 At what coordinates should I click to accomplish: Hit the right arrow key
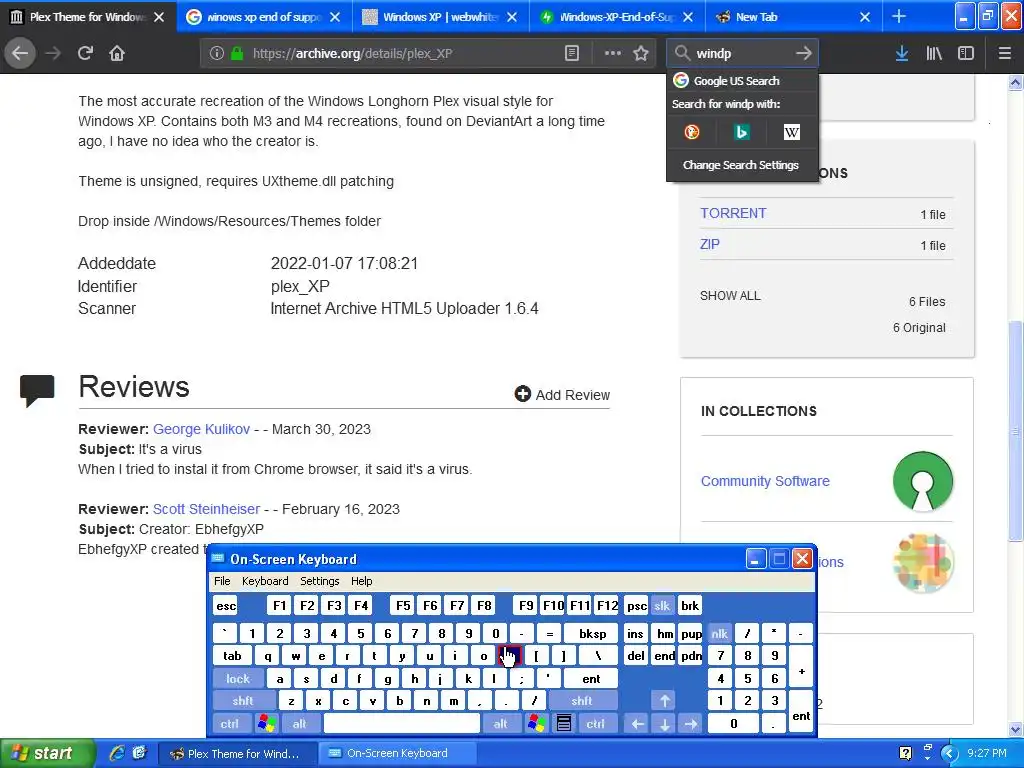coord(691,724)
